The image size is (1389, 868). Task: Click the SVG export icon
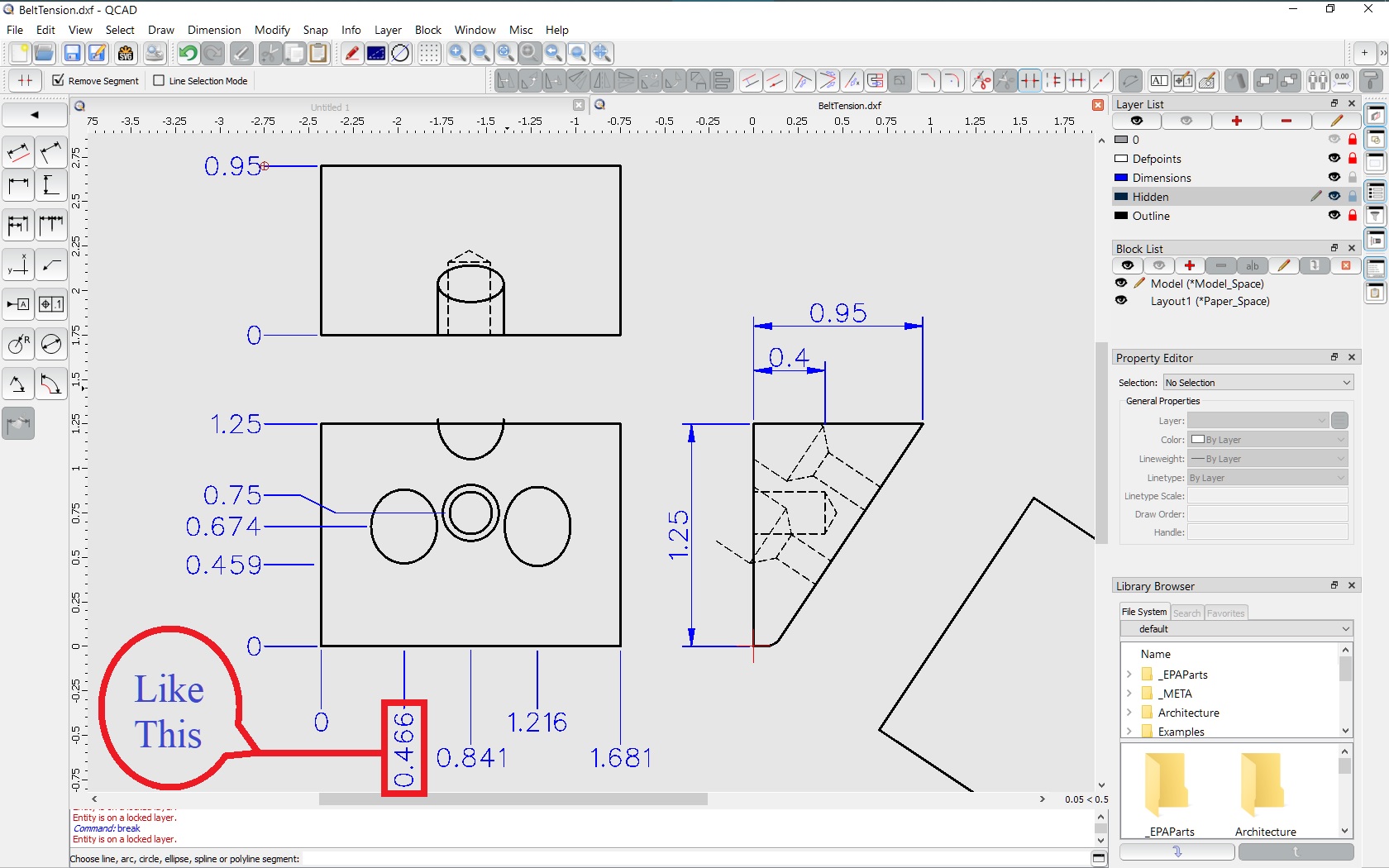[x=125, y=54]
